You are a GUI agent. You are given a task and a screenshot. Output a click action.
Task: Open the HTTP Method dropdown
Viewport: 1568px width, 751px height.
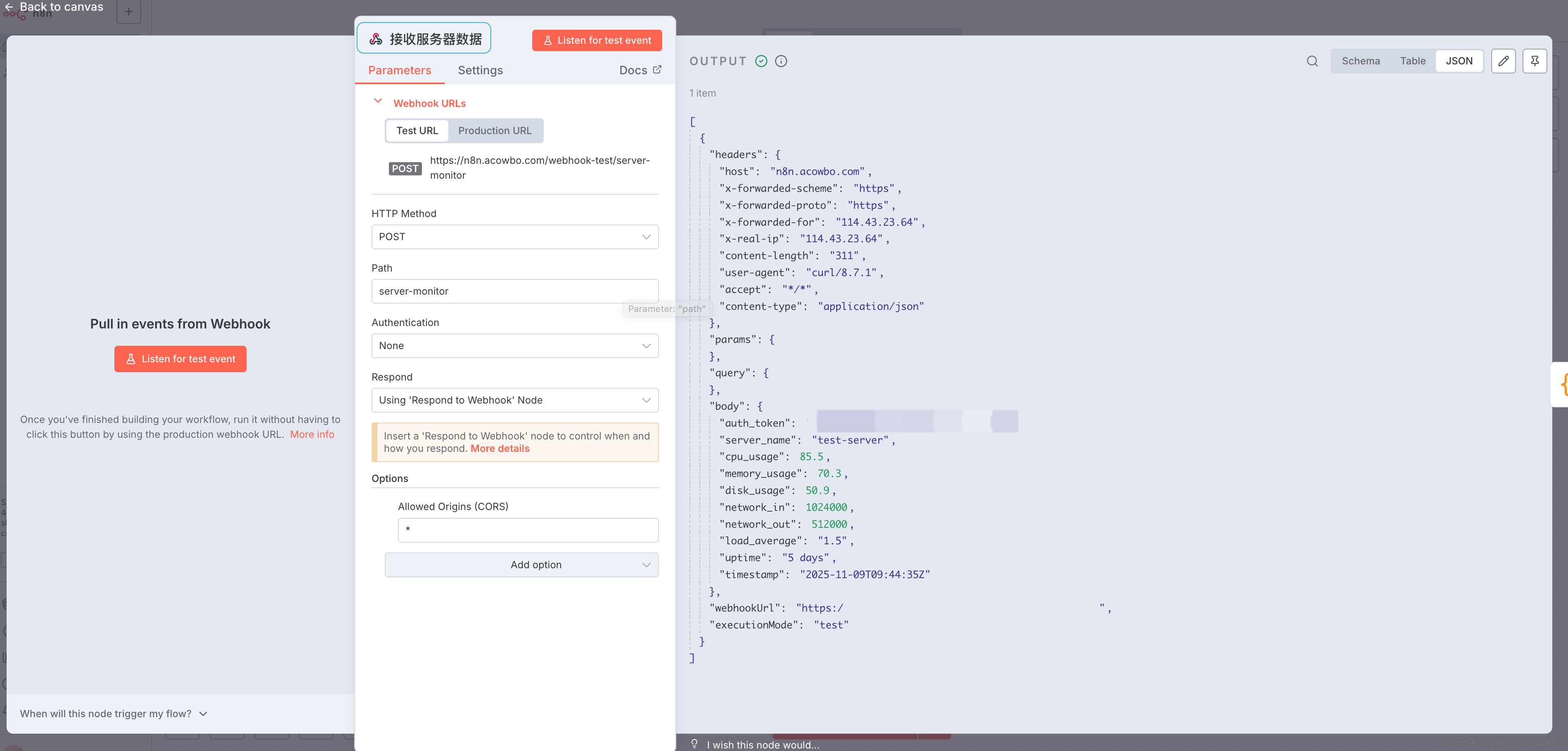point(514,237)
